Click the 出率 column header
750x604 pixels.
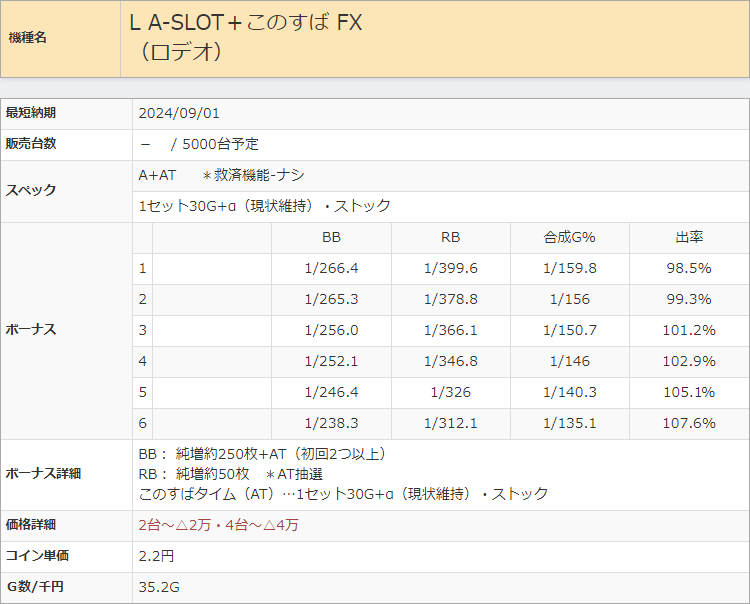click(689, 237)
